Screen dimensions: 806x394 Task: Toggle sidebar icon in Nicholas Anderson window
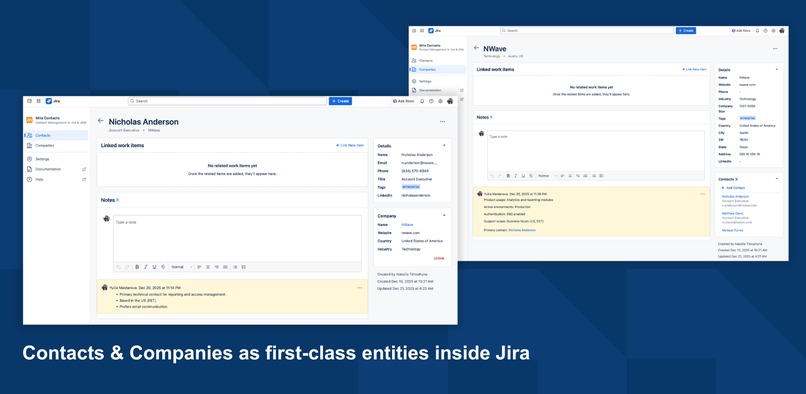(x=29, y=101)
